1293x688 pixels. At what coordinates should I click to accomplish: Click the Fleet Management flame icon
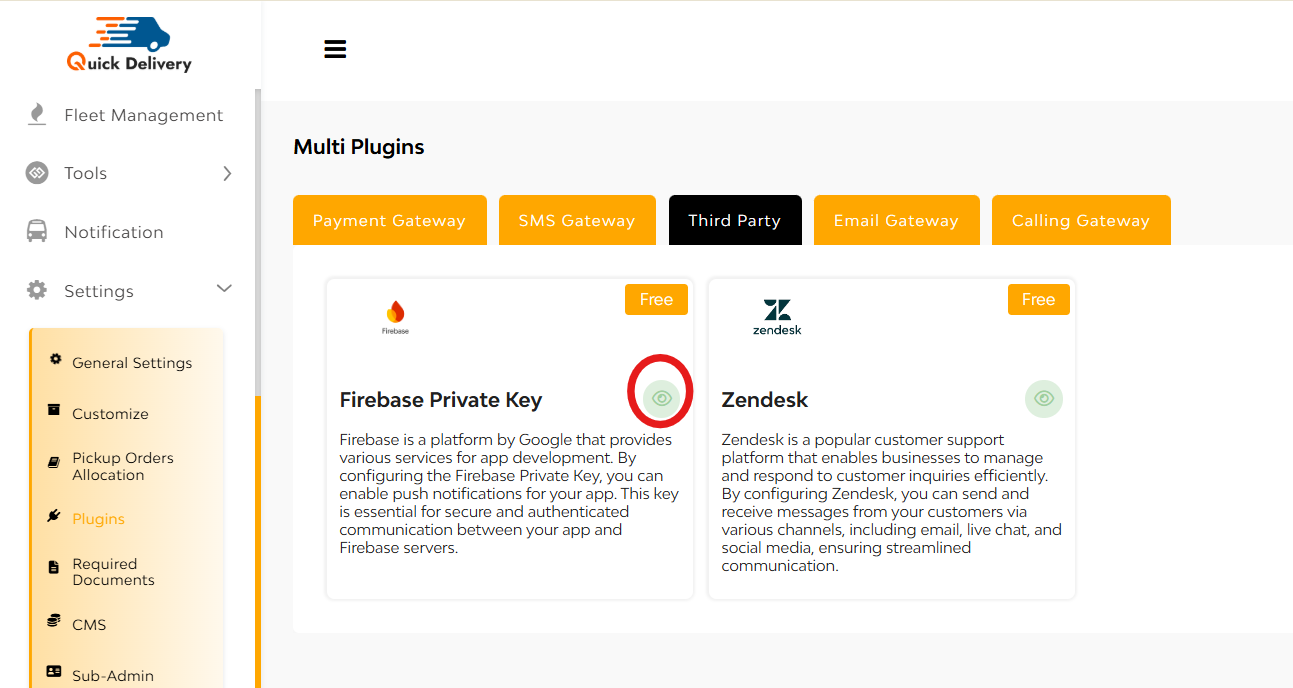37,115
